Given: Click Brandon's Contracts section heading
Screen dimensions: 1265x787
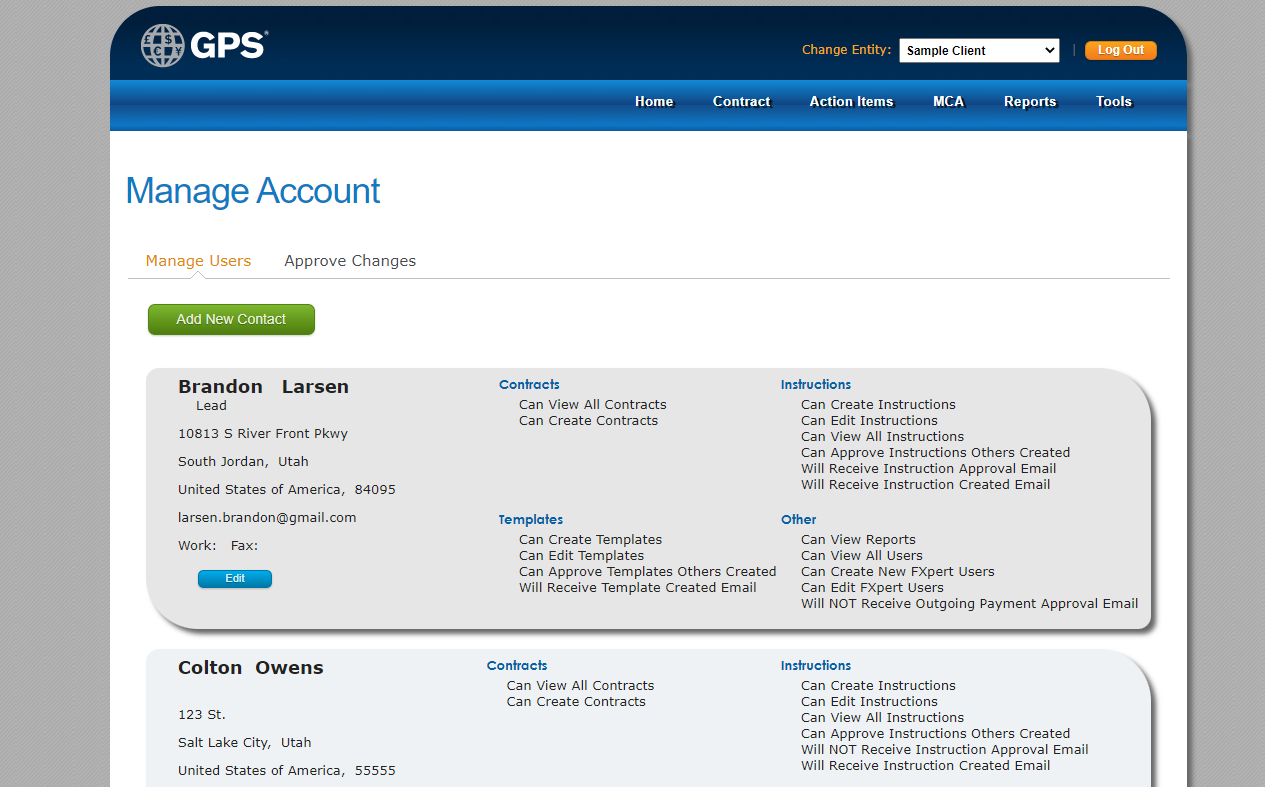Looking at the screenshot, I should point(529,384).
